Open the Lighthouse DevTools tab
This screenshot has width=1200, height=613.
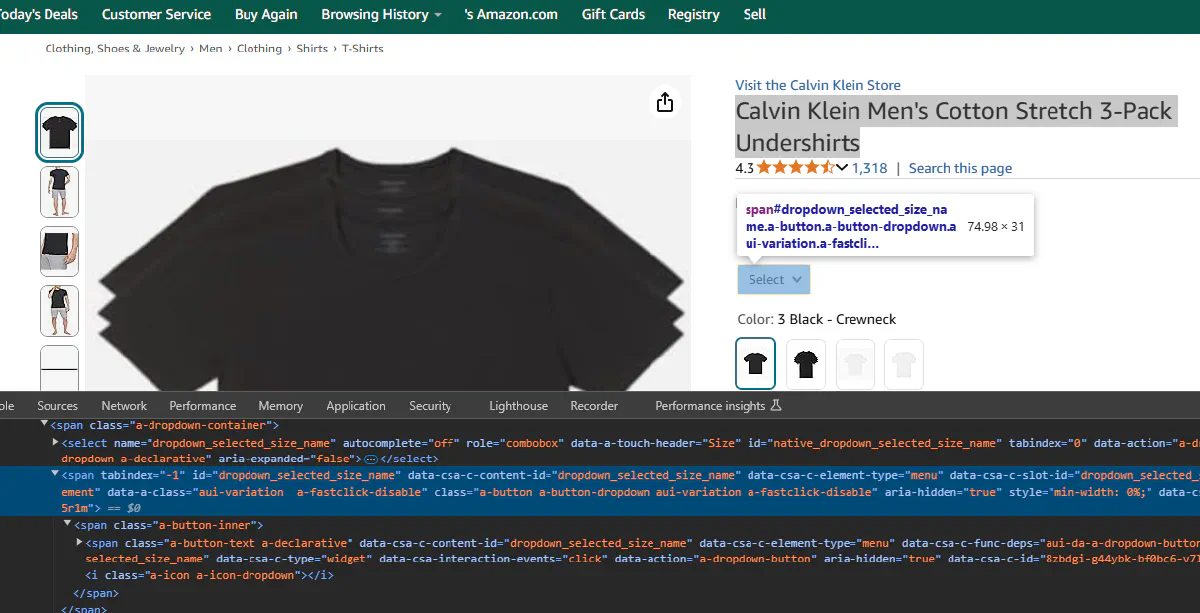(518, 406)
